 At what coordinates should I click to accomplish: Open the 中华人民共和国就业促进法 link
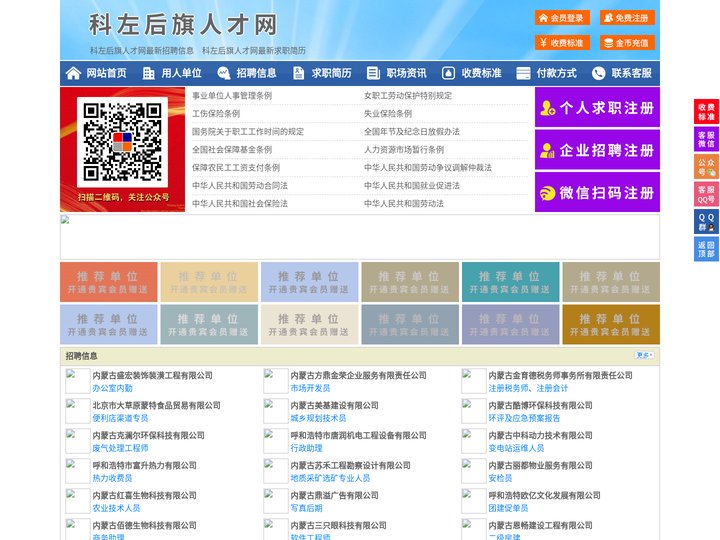click(411, 186)
